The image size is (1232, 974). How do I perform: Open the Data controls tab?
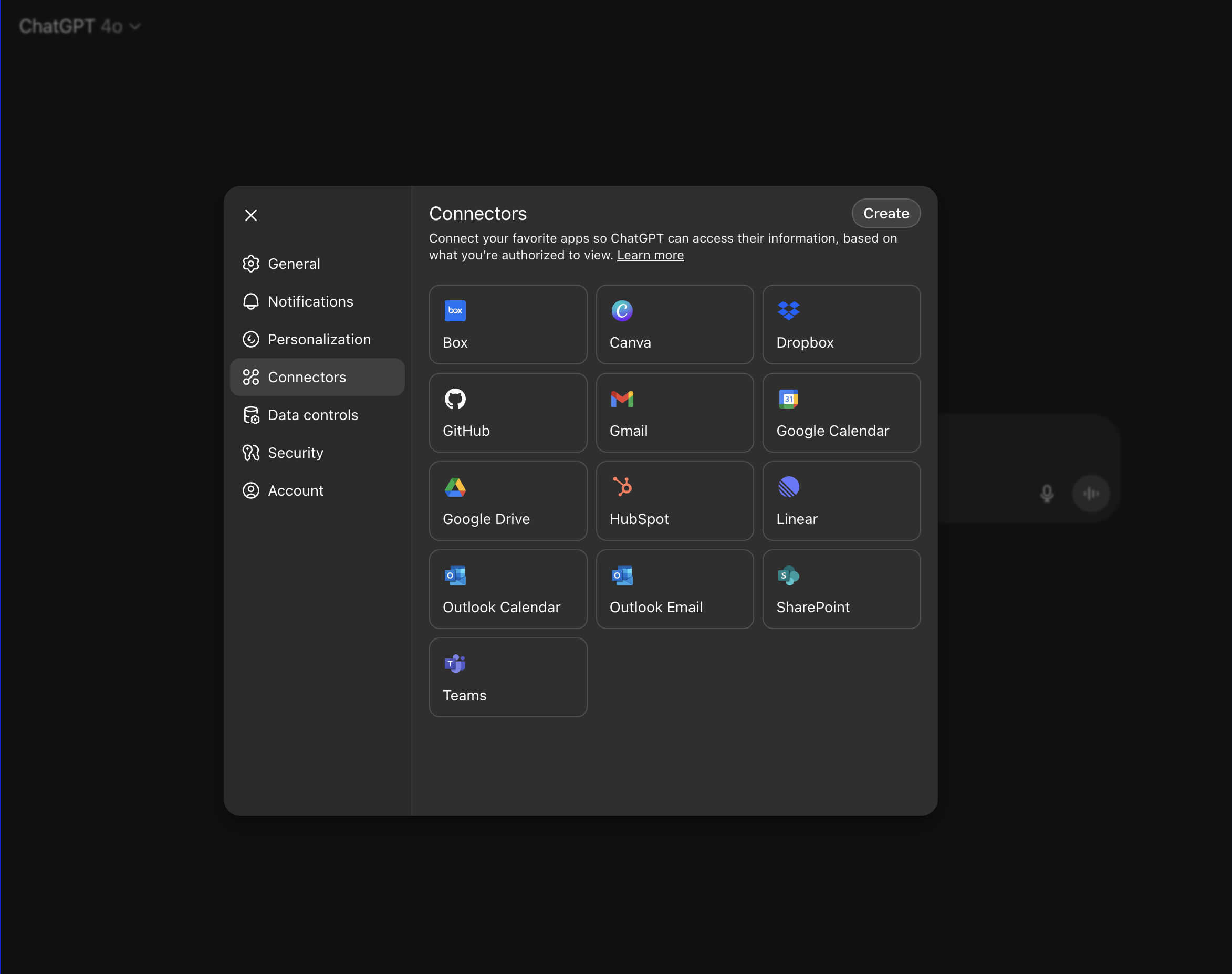(317, 415)
